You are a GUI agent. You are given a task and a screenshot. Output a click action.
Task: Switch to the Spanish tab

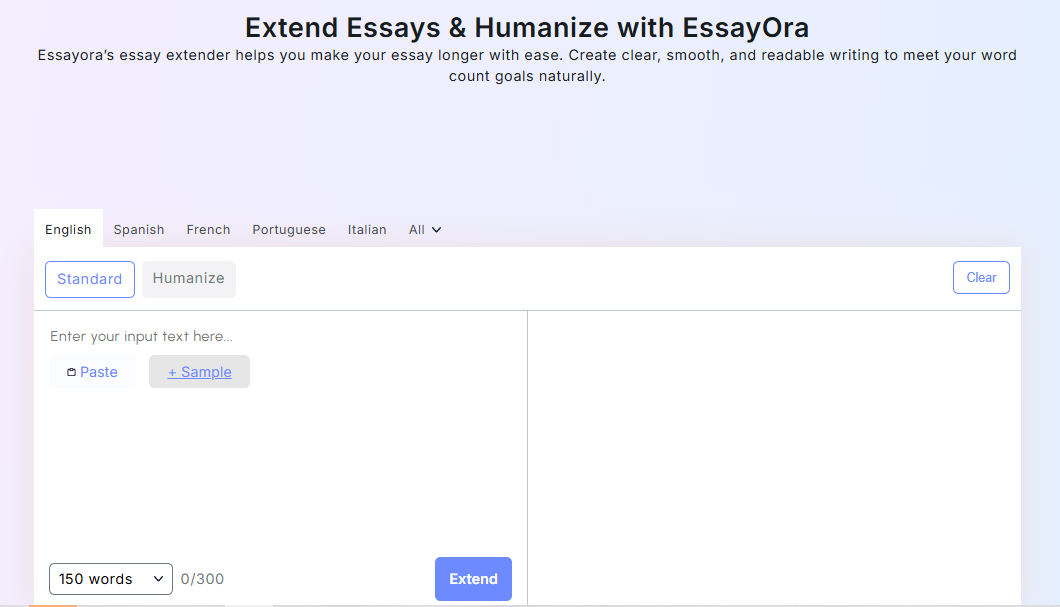point(138,229)
